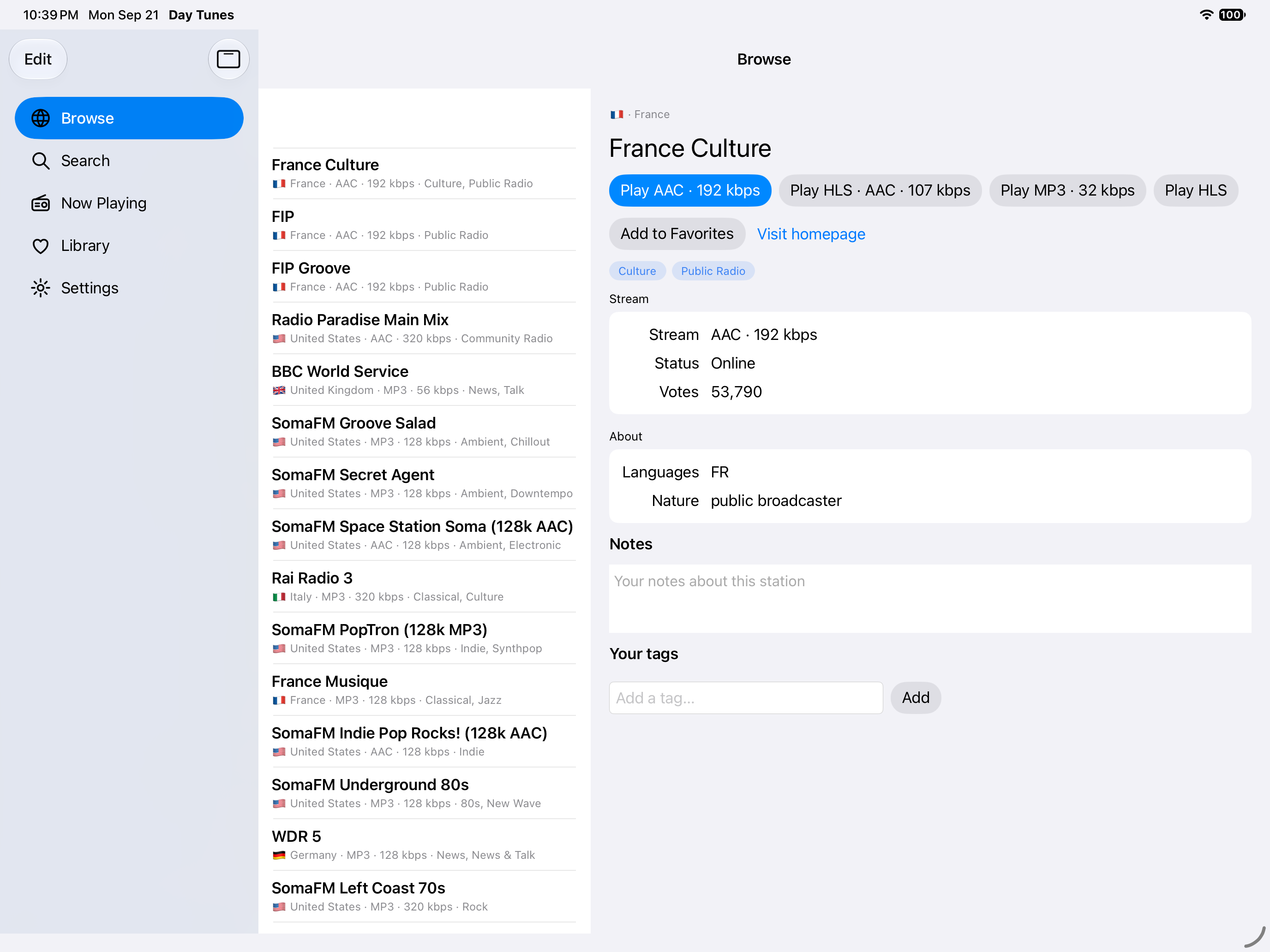Click the Settings gear icon

(40, 288)
